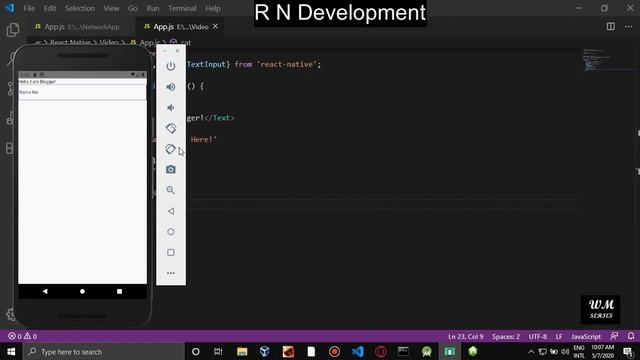Screen dimensions: 640x360
Task: Click the emulator toolbar Home circle
Action: click(171, 232)
